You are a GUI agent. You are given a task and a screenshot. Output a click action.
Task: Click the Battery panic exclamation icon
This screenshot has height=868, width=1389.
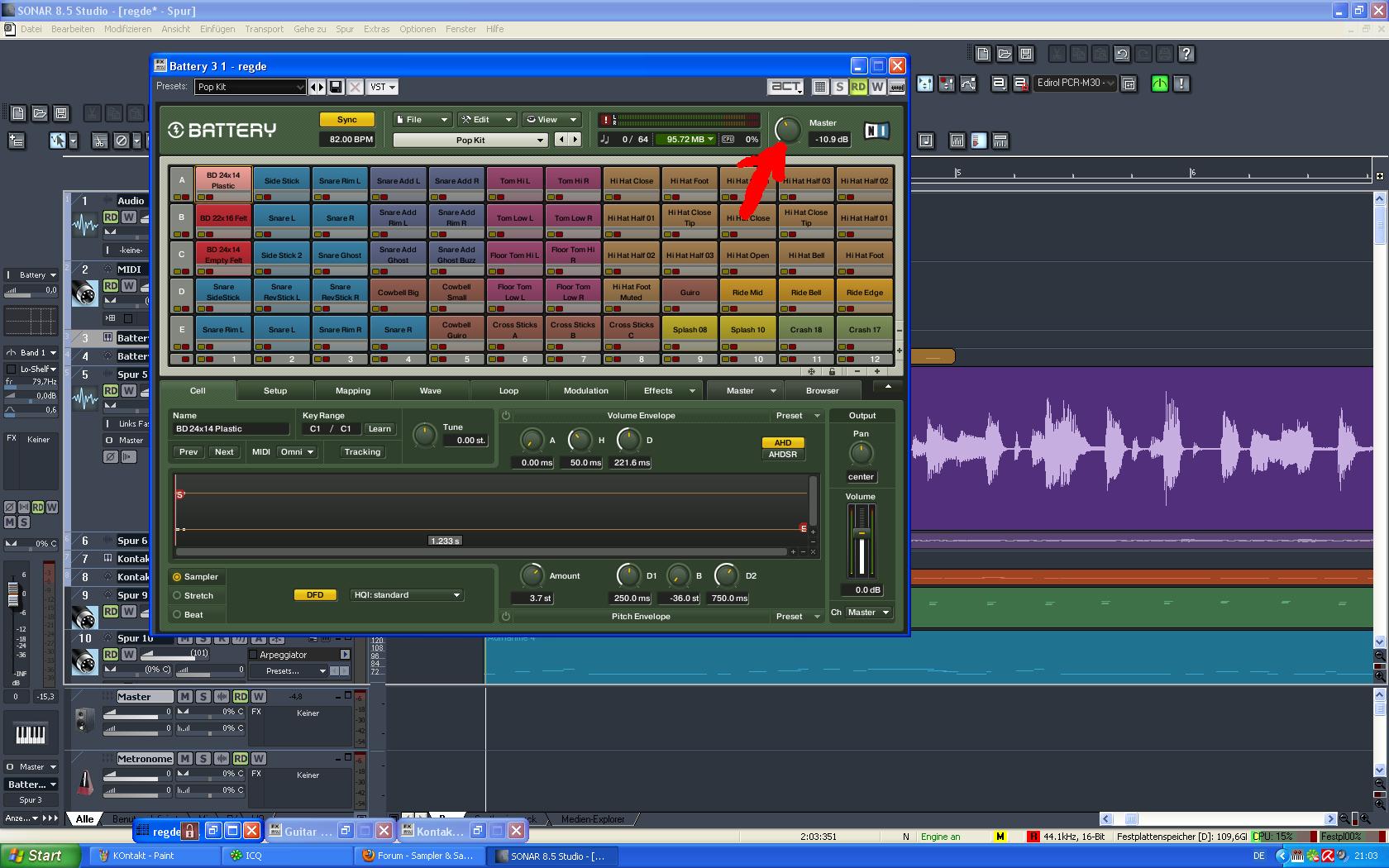(x=605, y=120)
